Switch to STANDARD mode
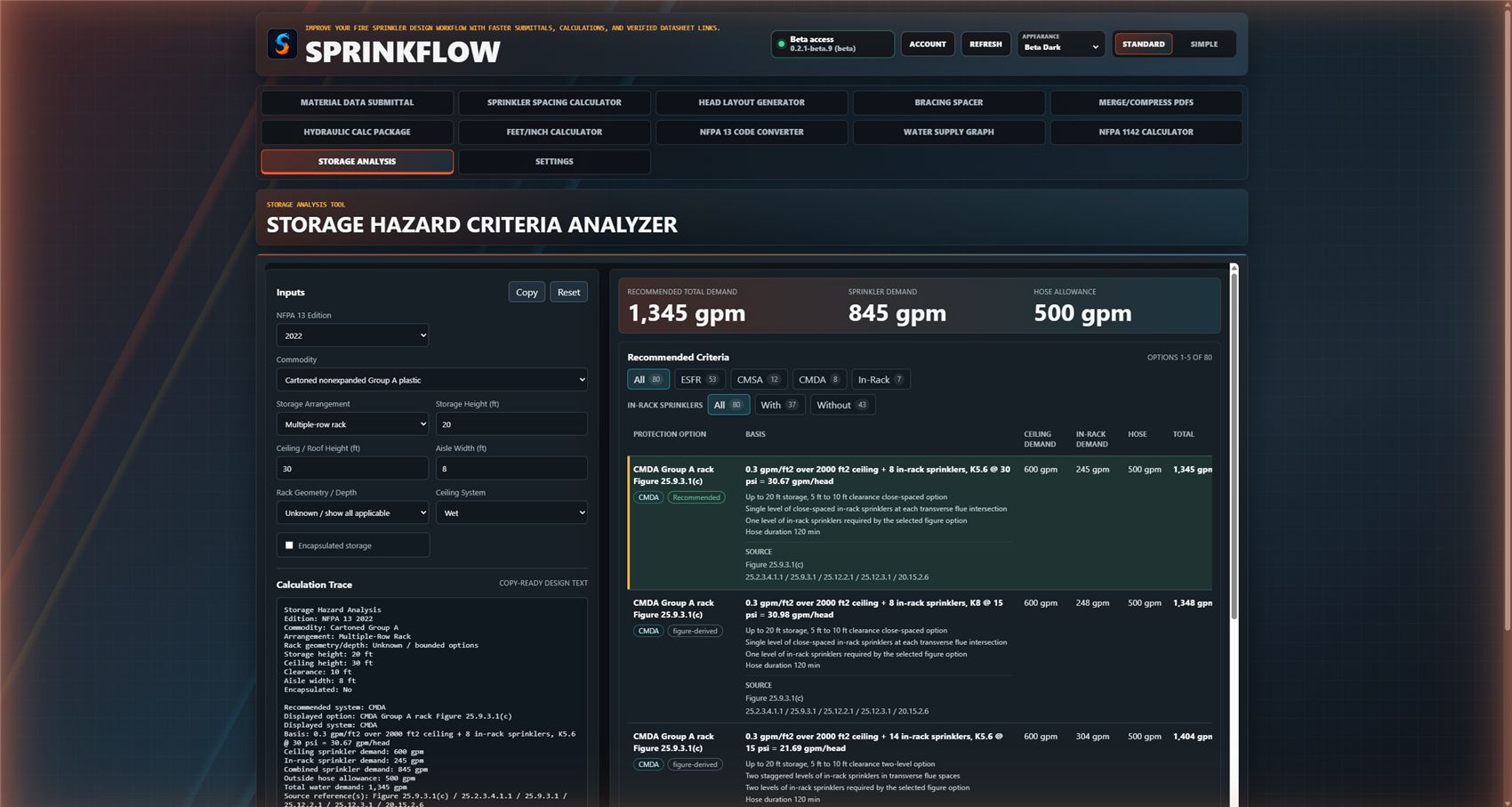 (x=1143, y=44)
